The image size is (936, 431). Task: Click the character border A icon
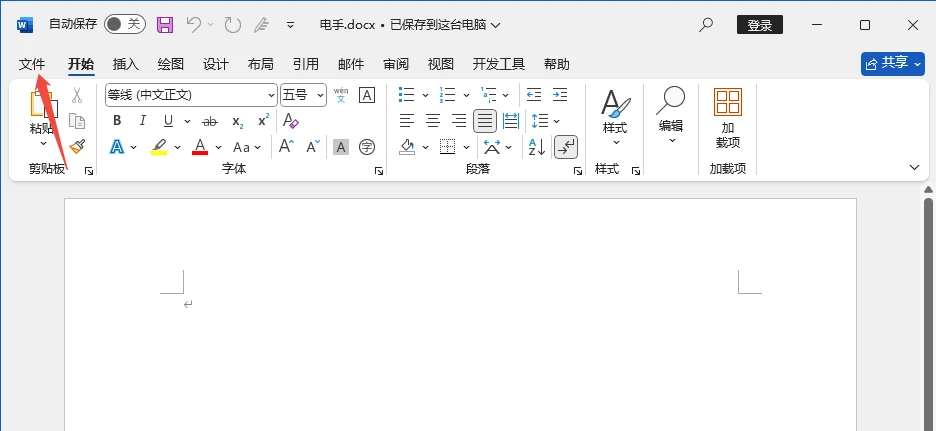367,95
